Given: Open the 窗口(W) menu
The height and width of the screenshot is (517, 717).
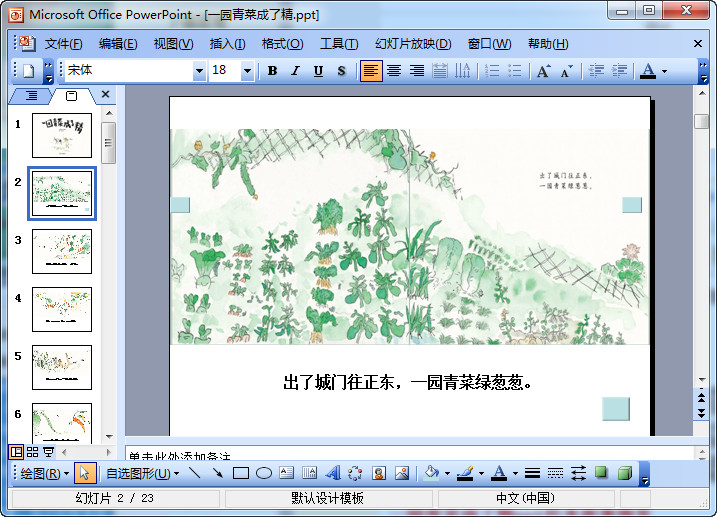Looking at the screenshot, I should 489,44.
